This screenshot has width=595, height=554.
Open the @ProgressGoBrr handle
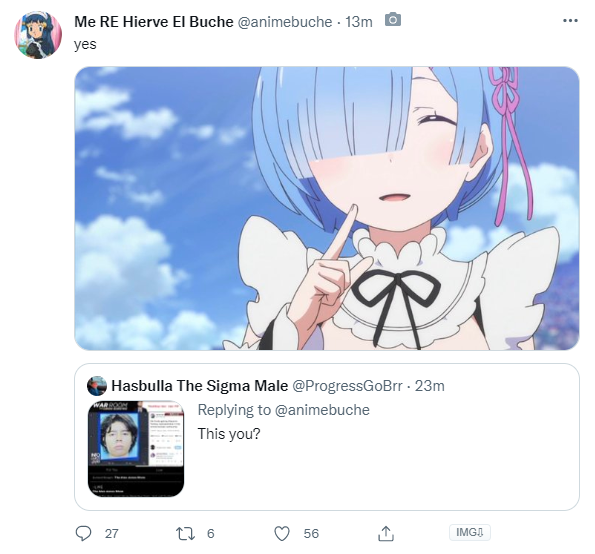[347, 386]
